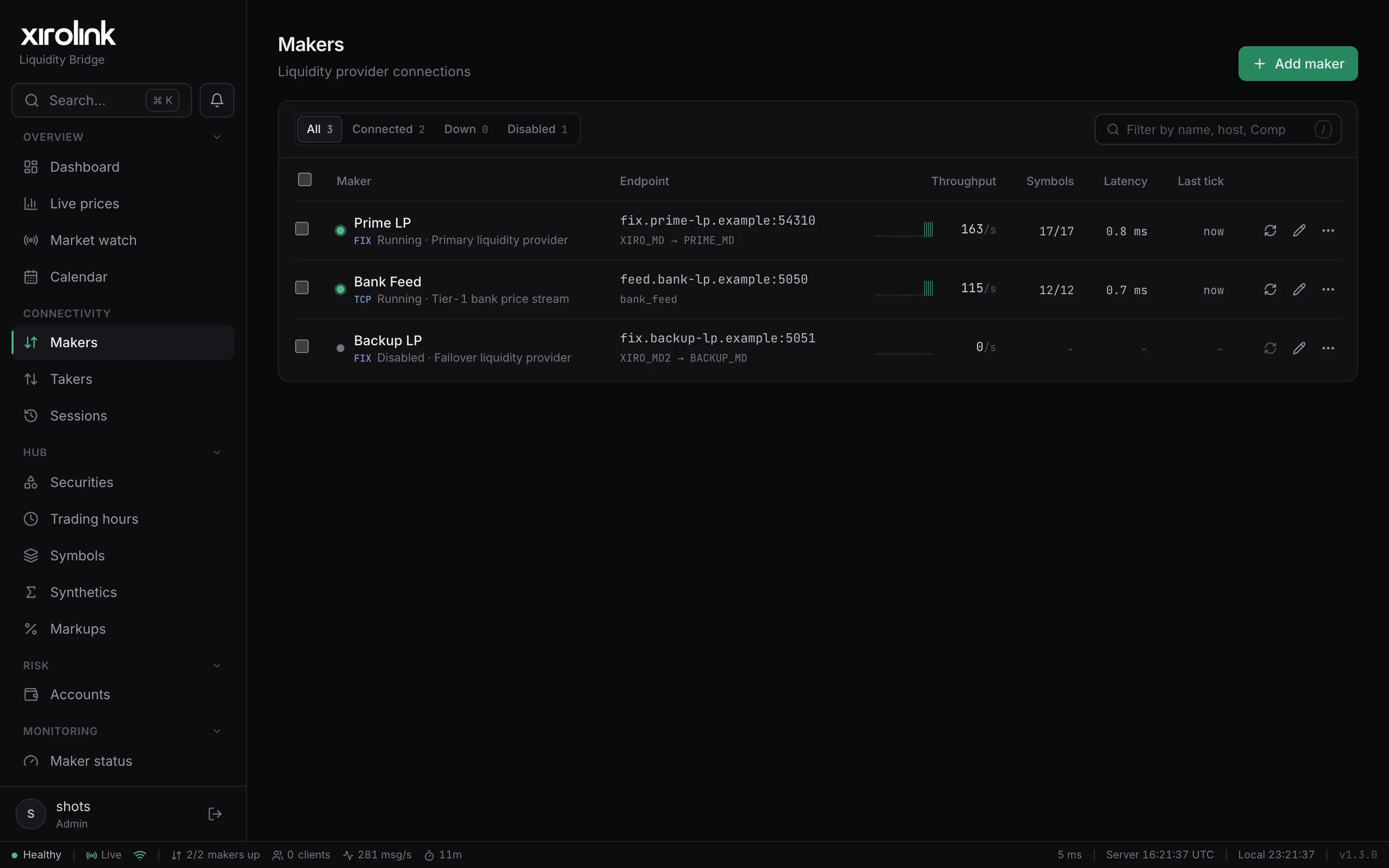Reconnect Prime LP with the refresh icon
Screen dimensions: 1389x868
[1270, 231]
